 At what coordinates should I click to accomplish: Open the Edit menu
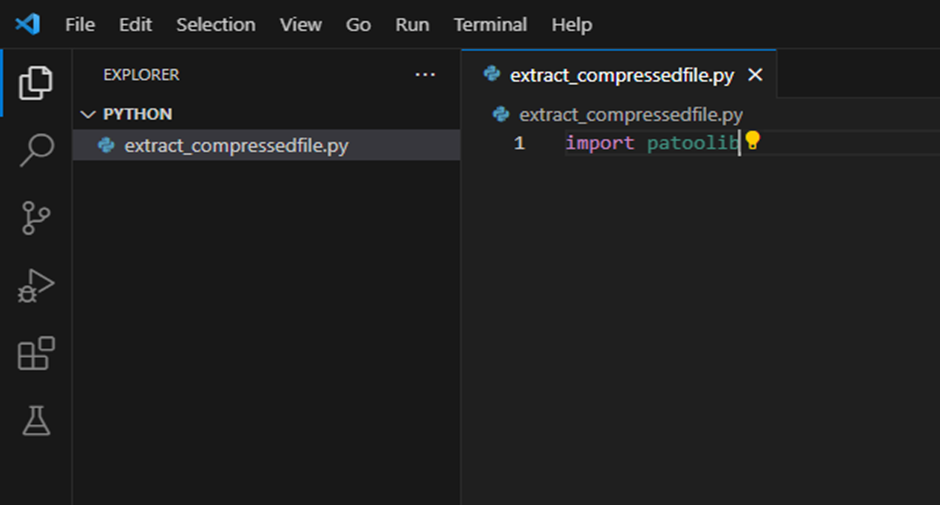point(135,25)
